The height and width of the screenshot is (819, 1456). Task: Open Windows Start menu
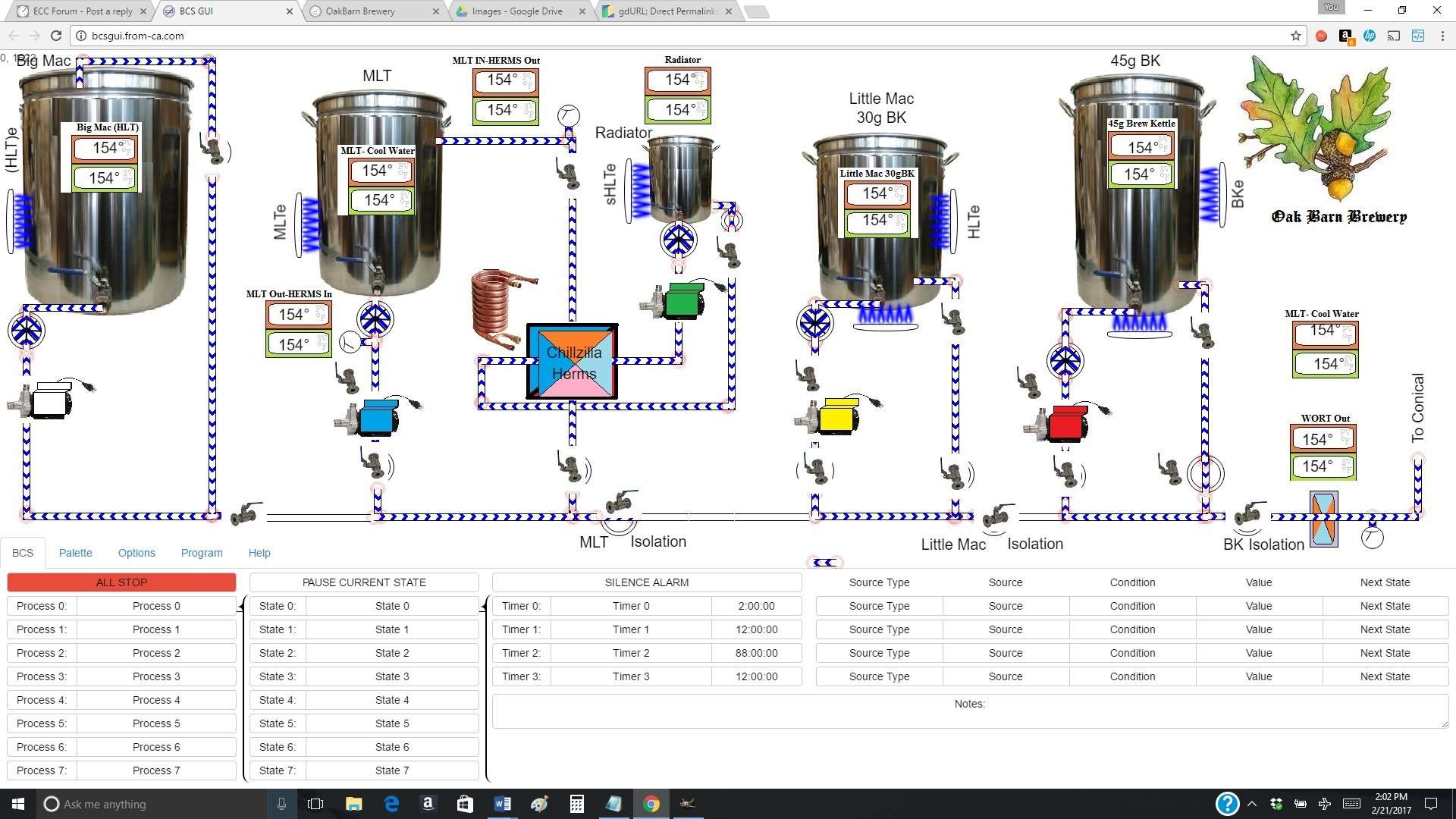18,804
